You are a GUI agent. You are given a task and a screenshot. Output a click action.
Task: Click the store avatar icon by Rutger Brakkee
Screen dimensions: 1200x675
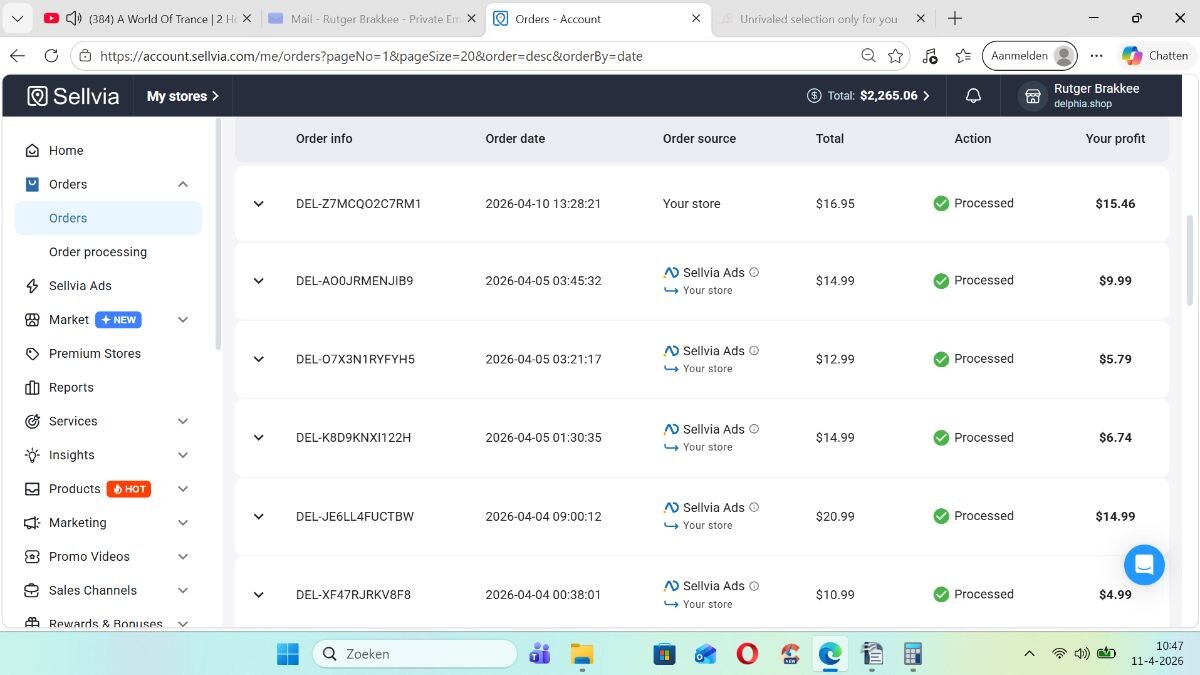1031,96
